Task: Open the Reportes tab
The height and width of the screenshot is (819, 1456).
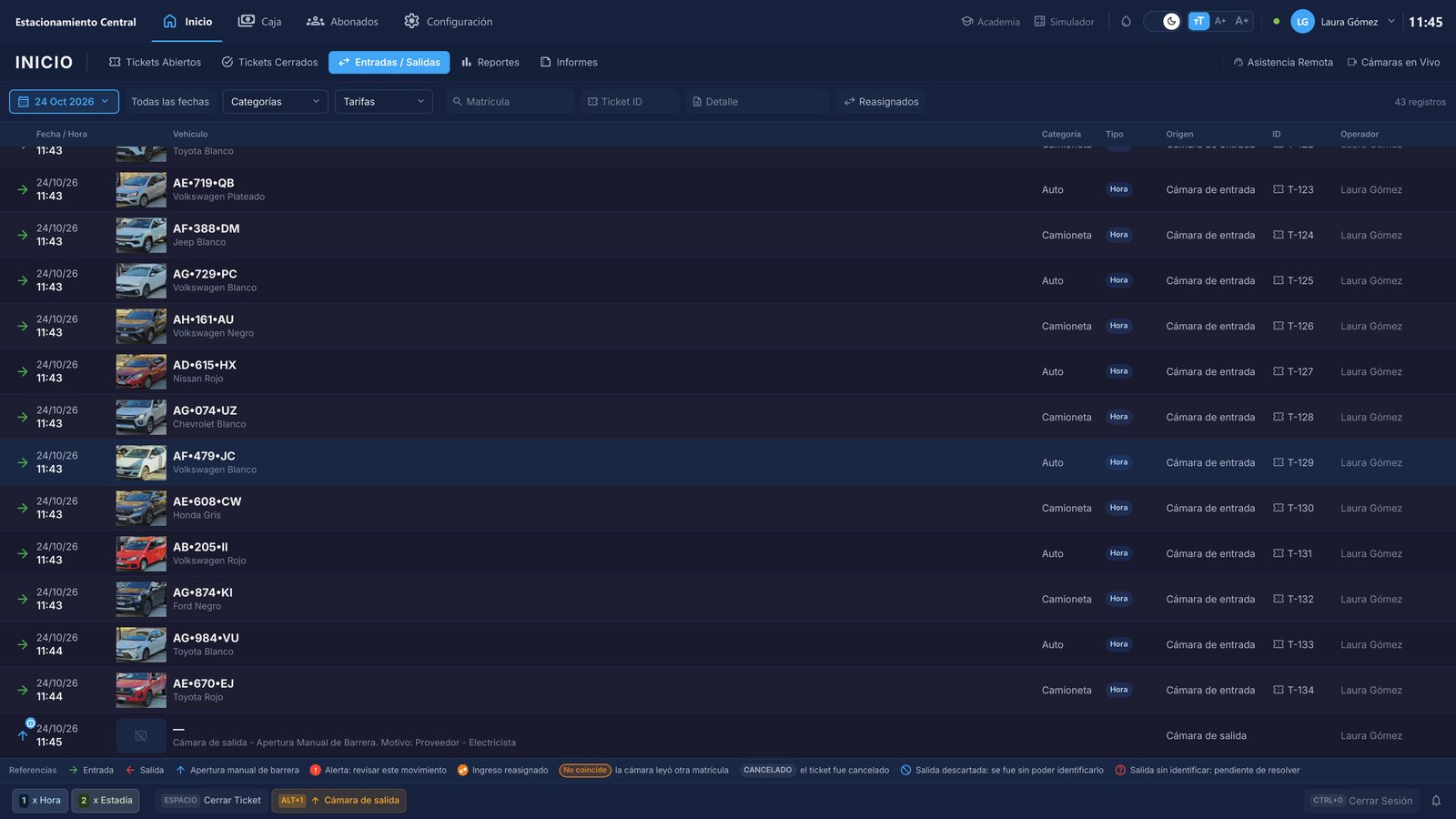Action: pos(490,62)
